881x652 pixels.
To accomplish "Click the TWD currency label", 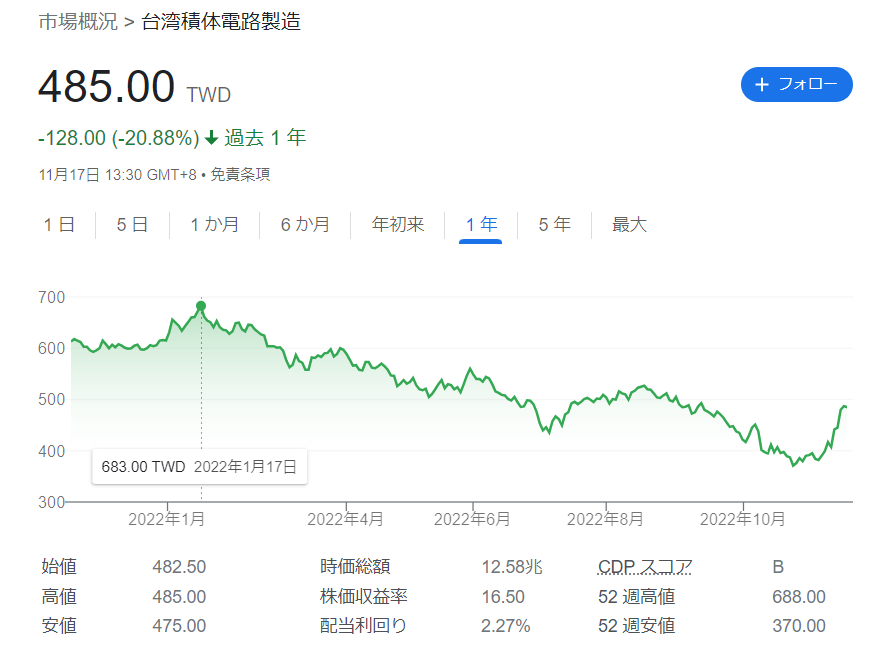I will [208, 95].
